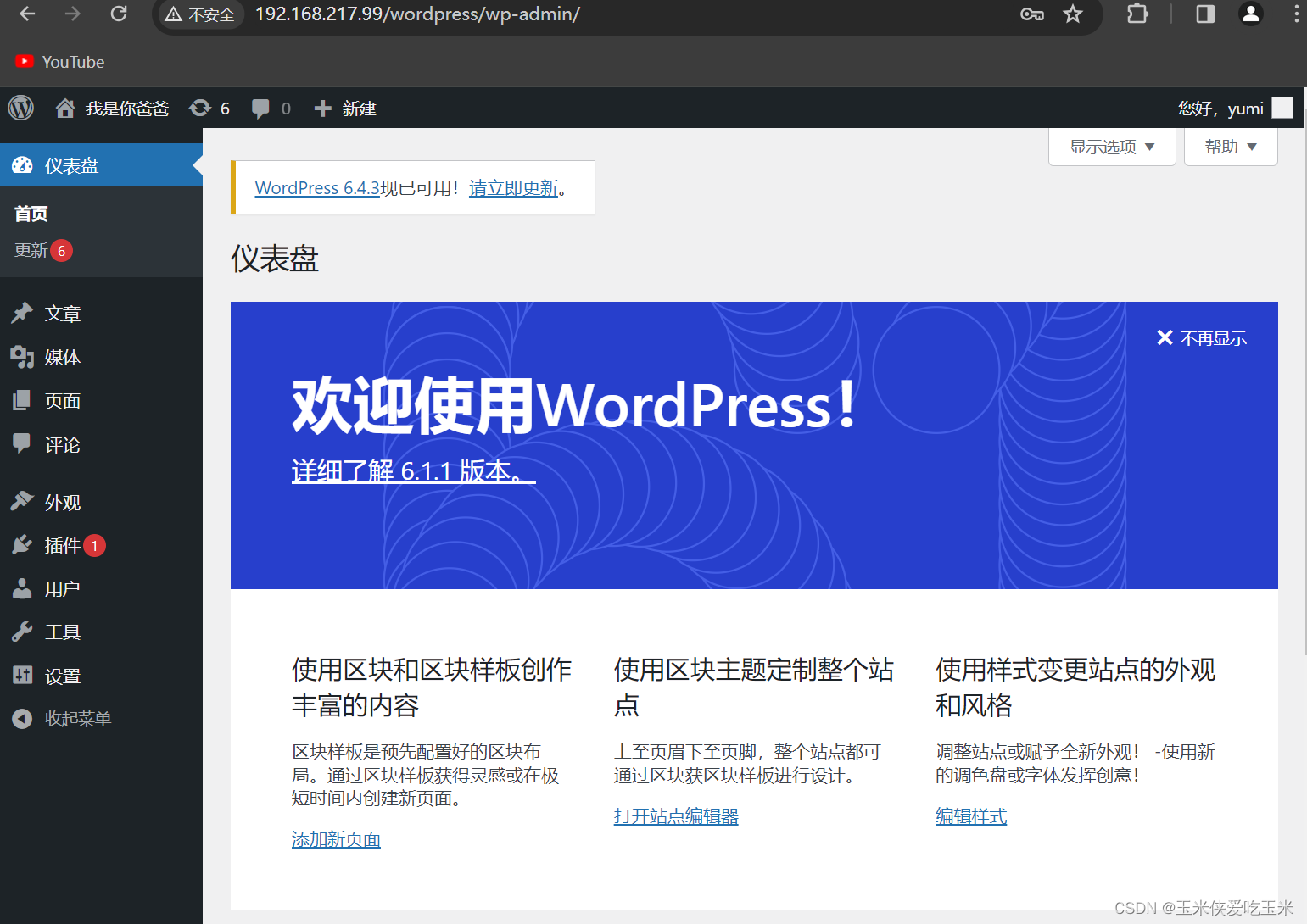Open 详细了解 6.1.1 版本 link

414,470
